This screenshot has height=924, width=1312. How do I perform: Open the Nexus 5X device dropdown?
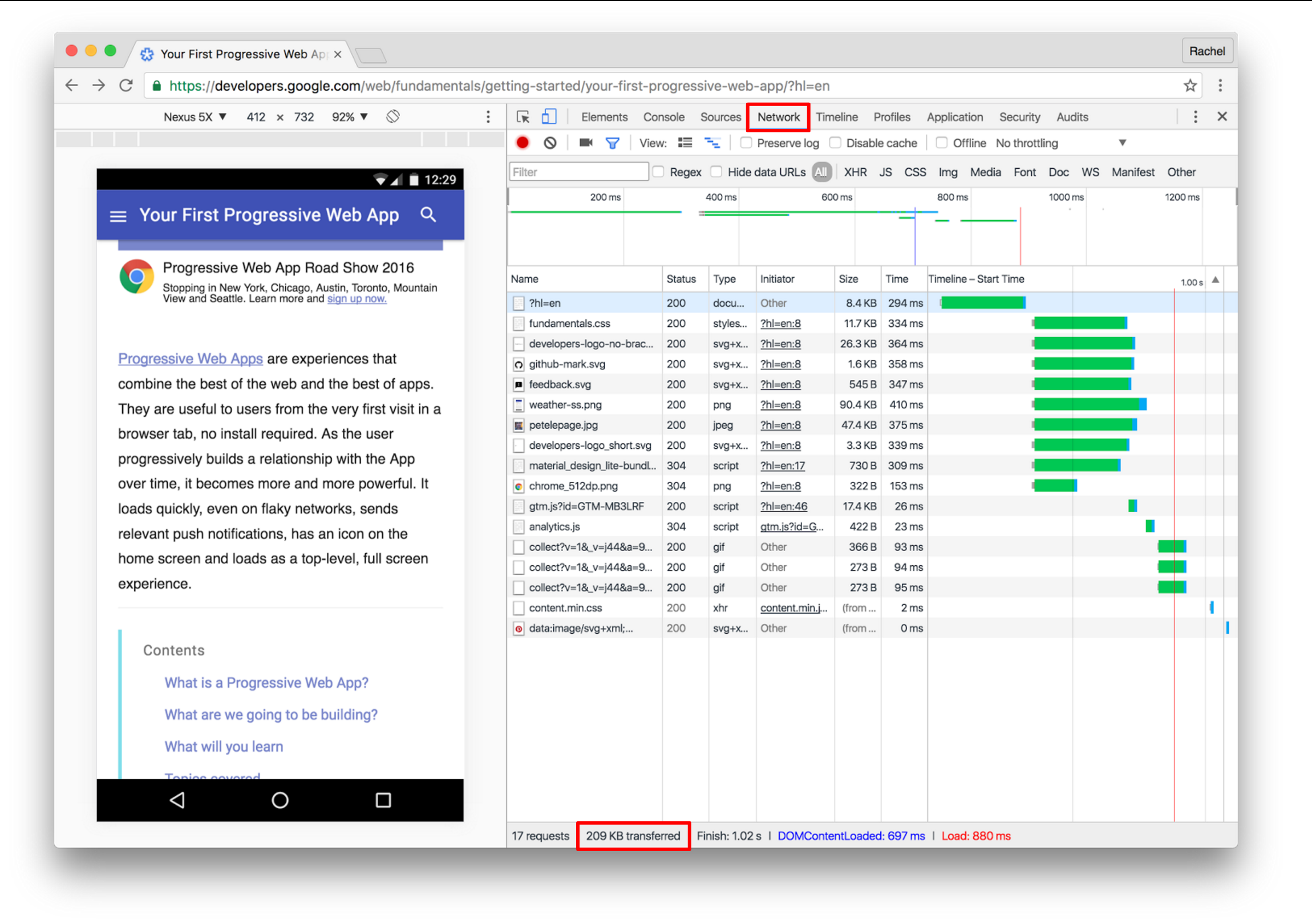tap(195, 116)
